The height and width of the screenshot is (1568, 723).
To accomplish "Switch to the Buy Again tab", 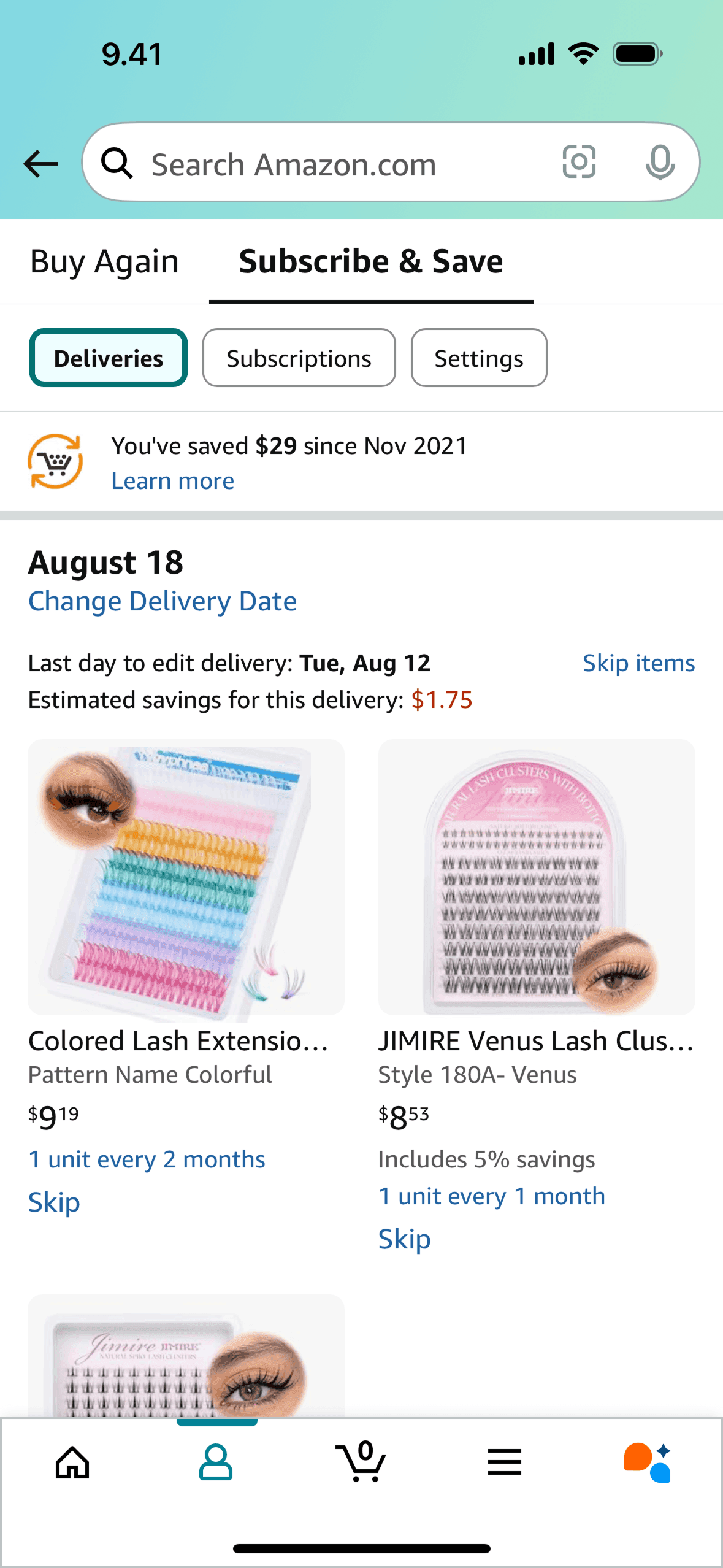I will [x=104, y=261].
